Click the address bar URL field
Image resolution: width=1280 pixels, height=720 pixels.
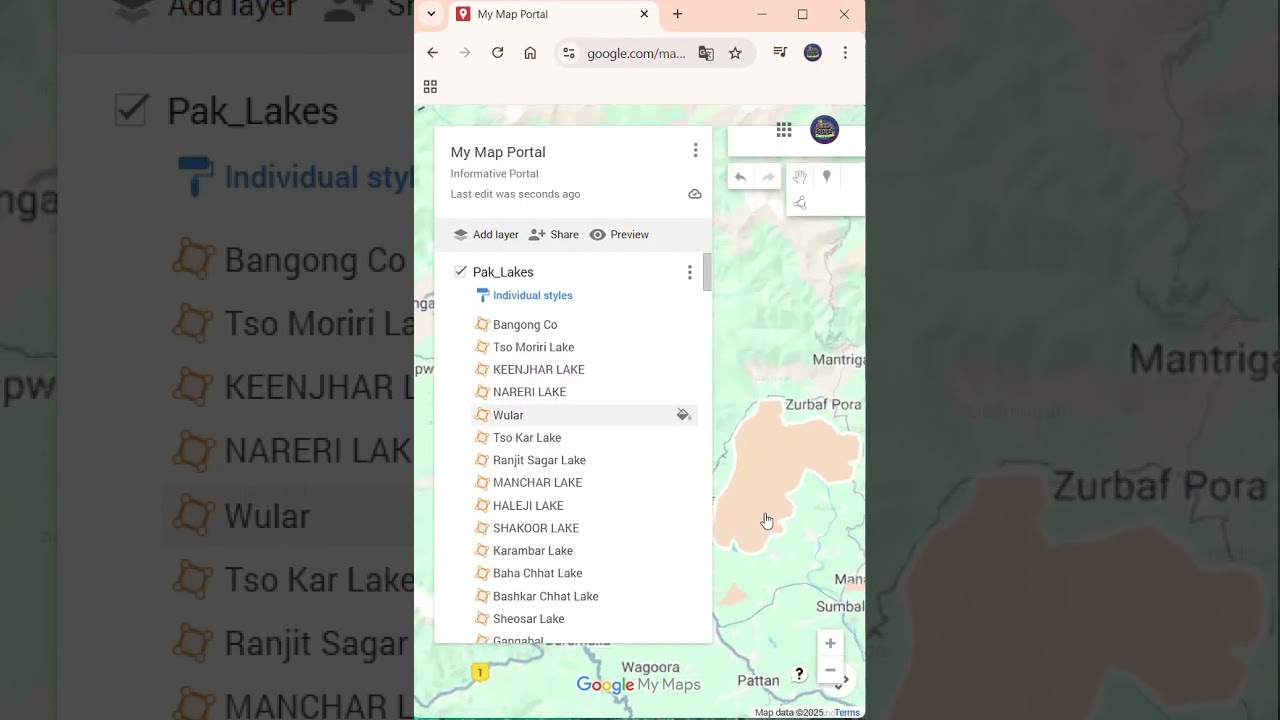(636, 53)
